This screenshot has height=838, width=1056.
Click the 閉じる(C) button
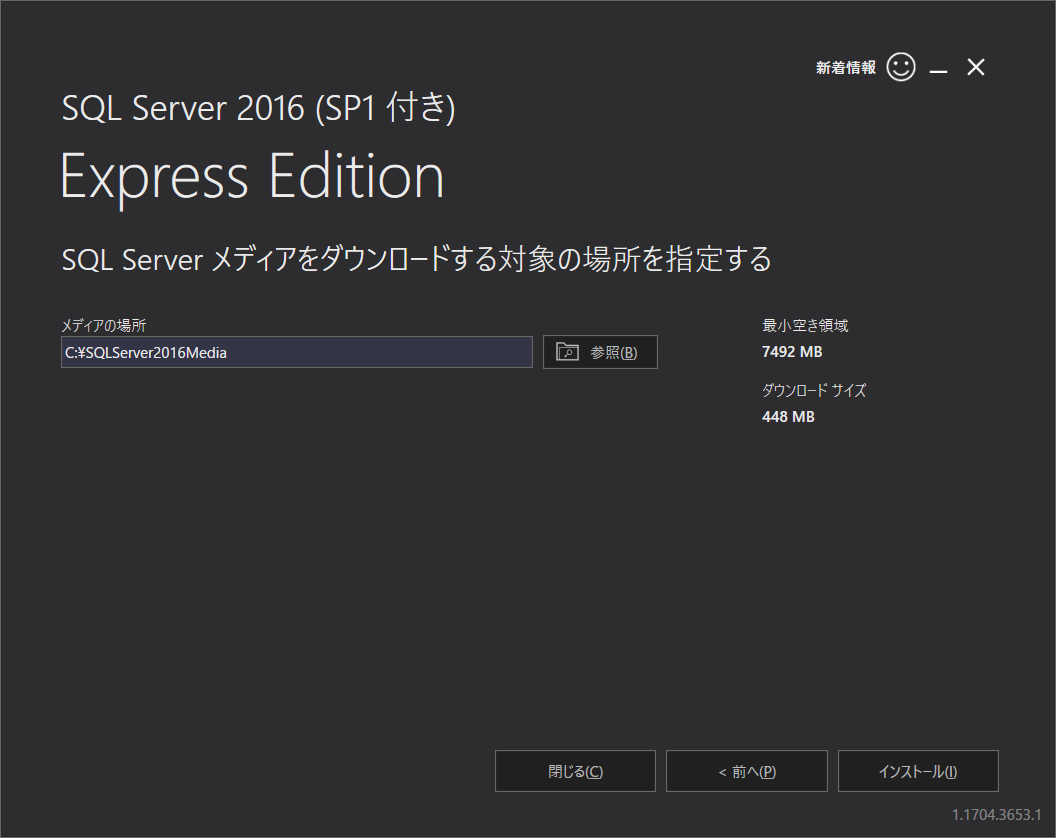point(575,771)
